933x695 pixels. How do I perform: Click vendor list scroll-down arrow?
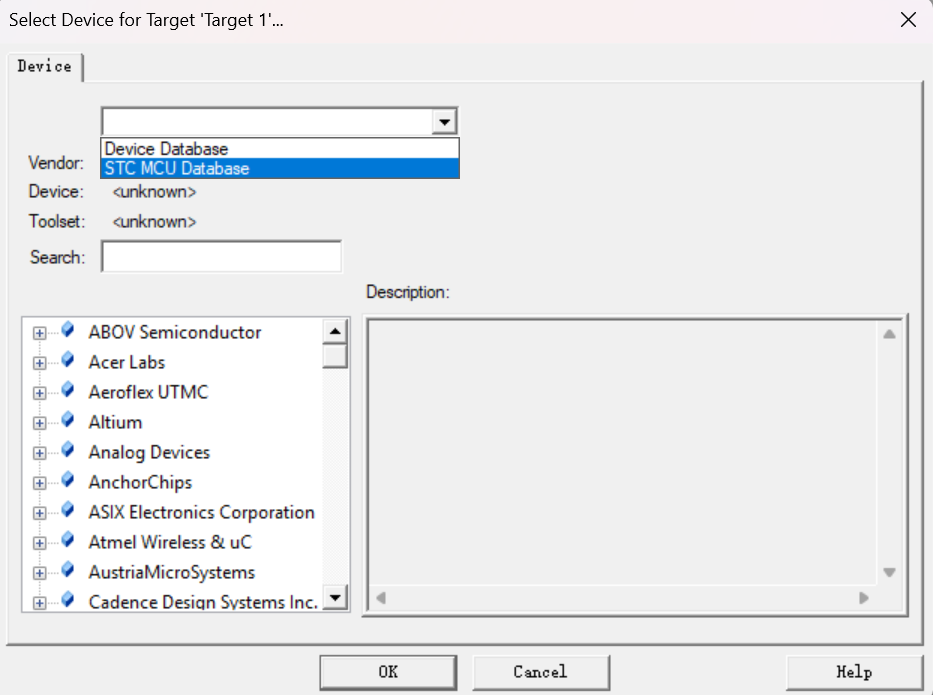pos(335,597)
